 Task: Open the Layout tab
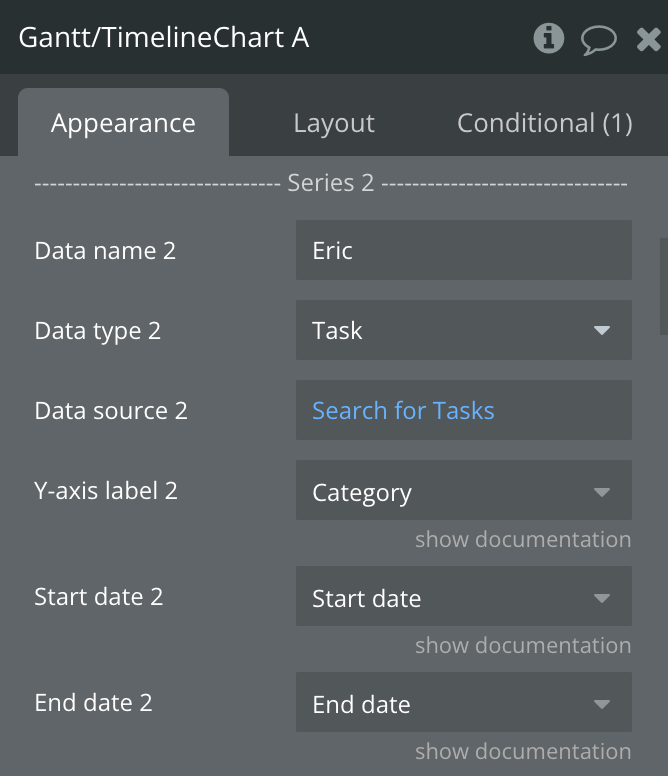tap(334, 123)
